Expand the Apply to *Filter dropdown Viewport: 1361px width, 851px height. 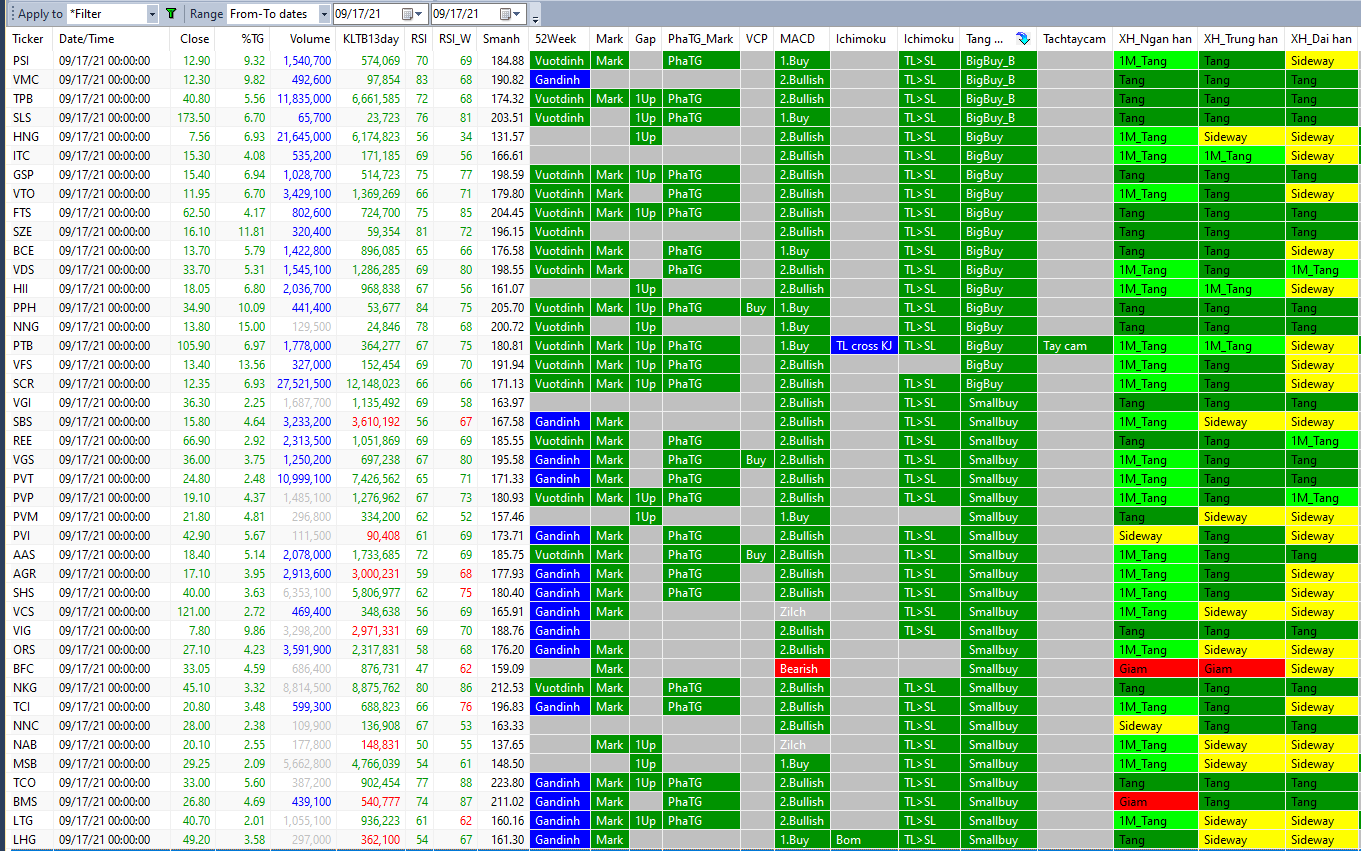click(152, 14)
